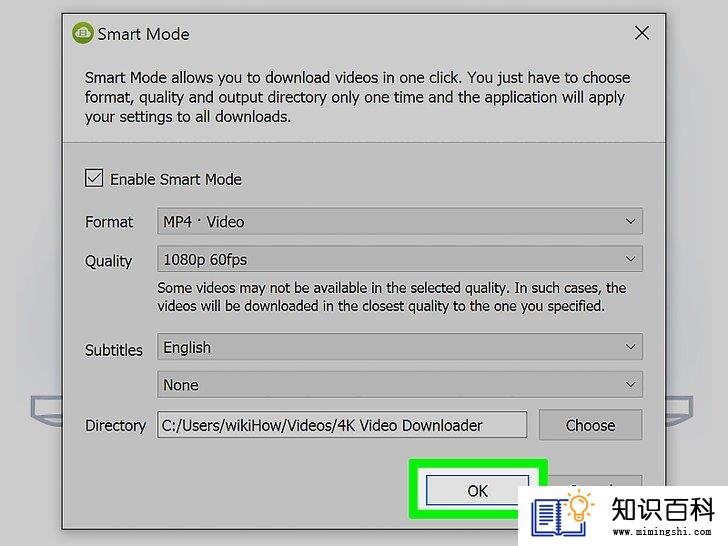
Task: Click the Choose directory button
Action: point(591,425)
